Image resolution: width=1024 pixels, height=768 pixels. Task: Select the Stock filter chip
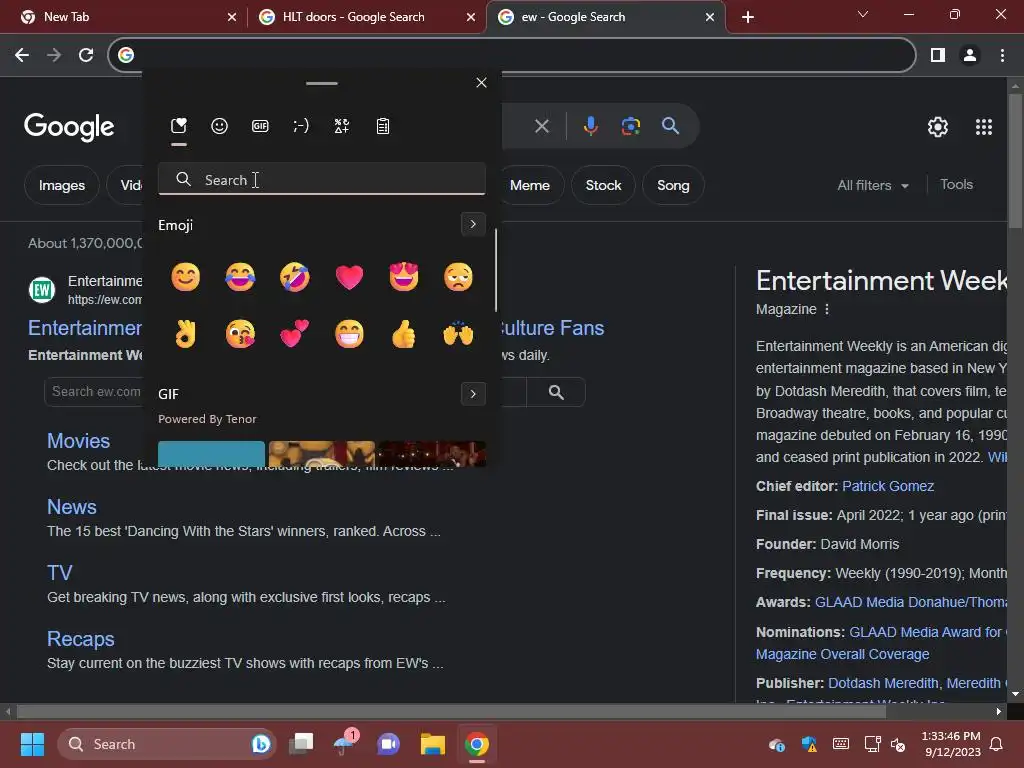pos(603,185)
